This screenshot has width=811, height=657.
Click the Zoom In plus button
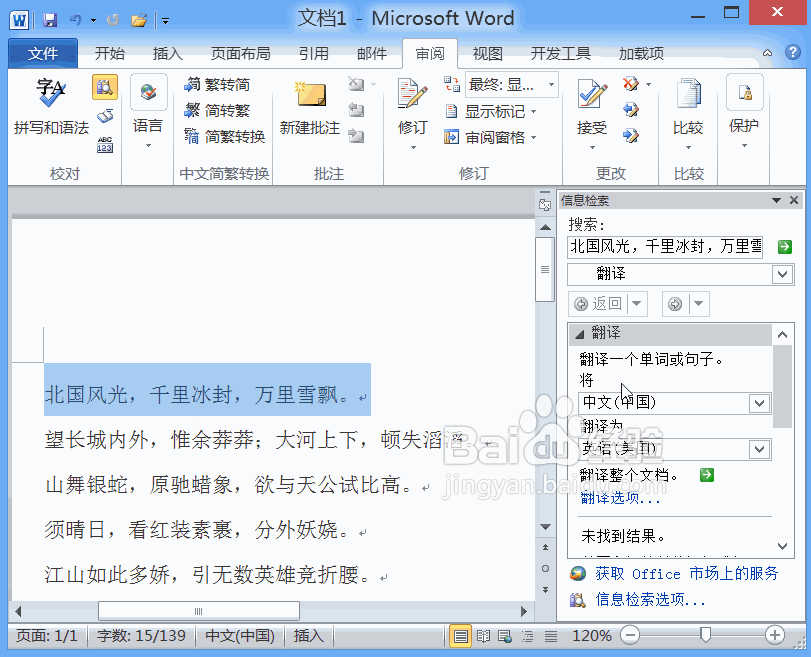point(775,635)
